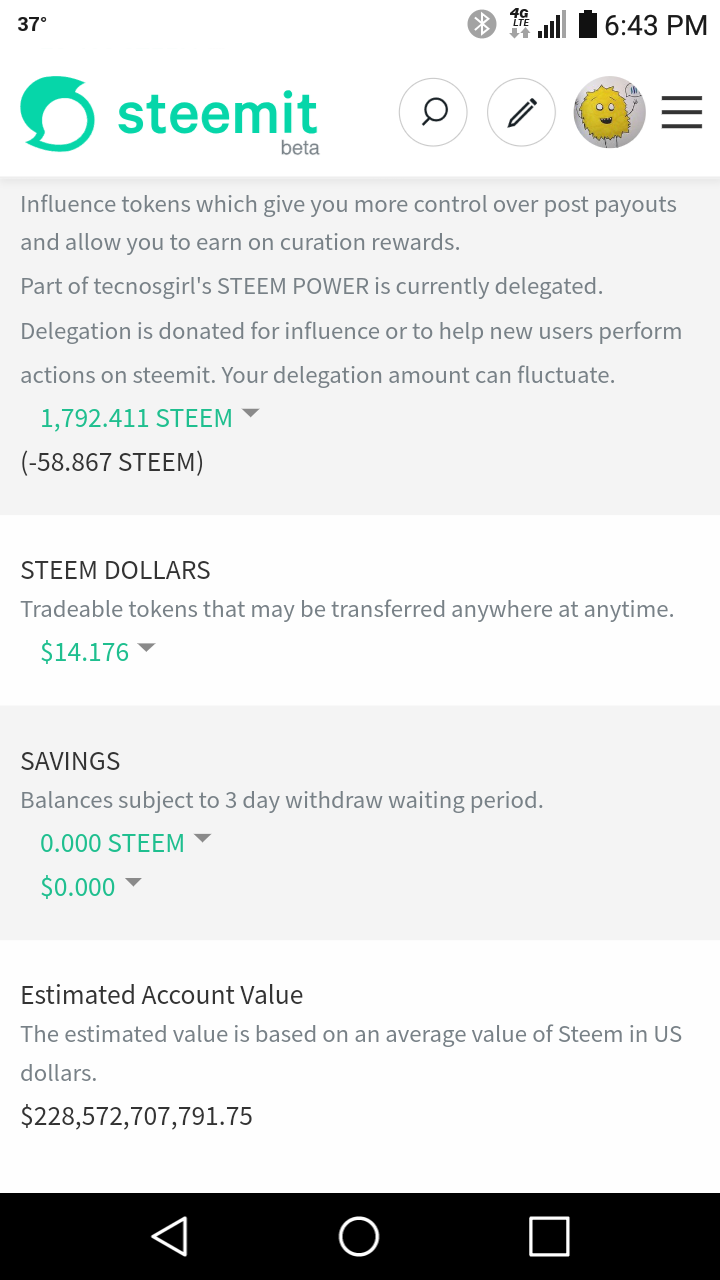Viewport: 720px width, 1280px height.
Task: Tap the Android recent apps square
Action: pyautogui.click(x=549, y=1236)
